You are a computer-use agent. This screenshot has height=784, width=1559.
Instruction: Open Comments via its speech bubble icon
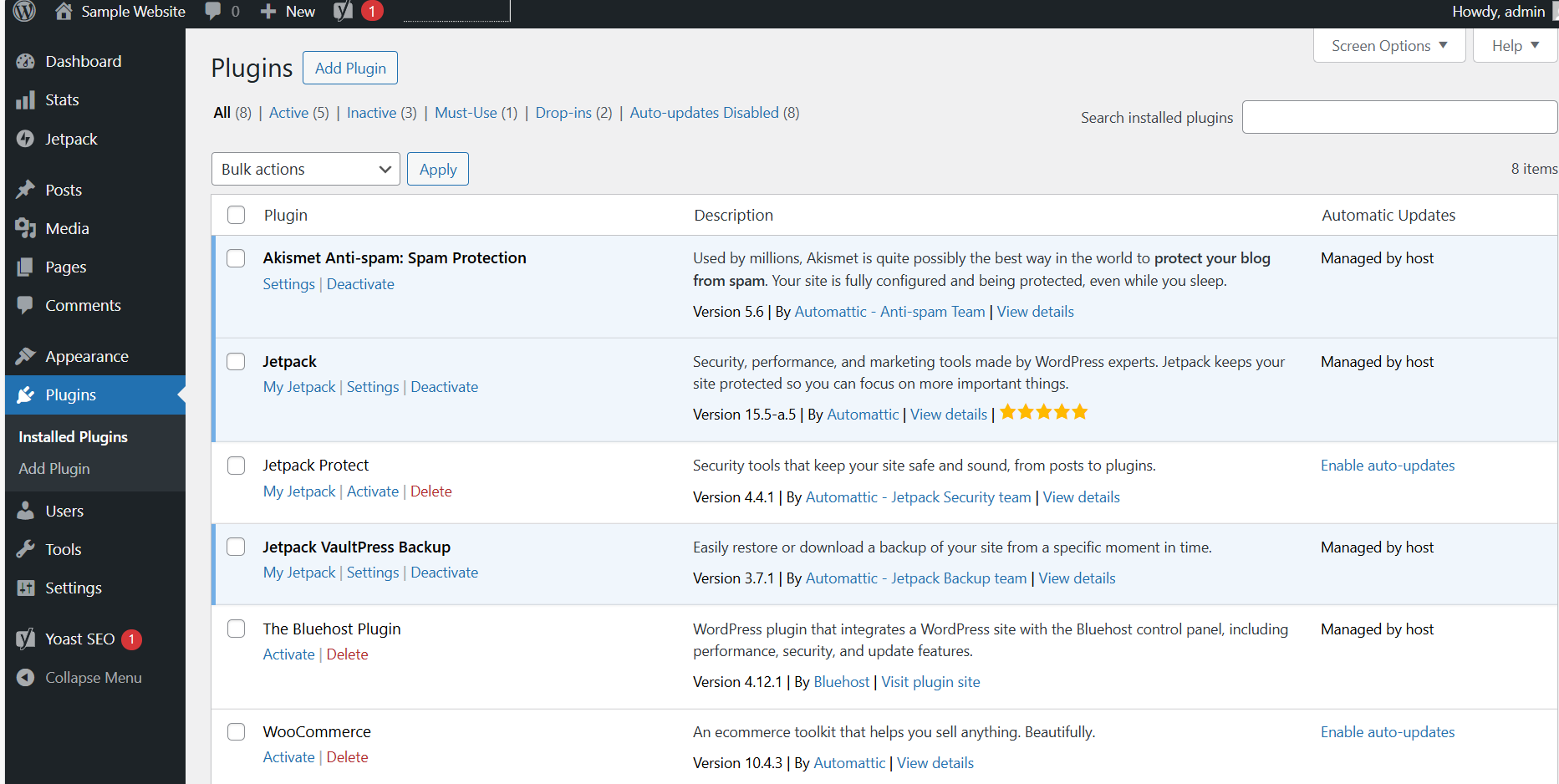pos(26,305)
